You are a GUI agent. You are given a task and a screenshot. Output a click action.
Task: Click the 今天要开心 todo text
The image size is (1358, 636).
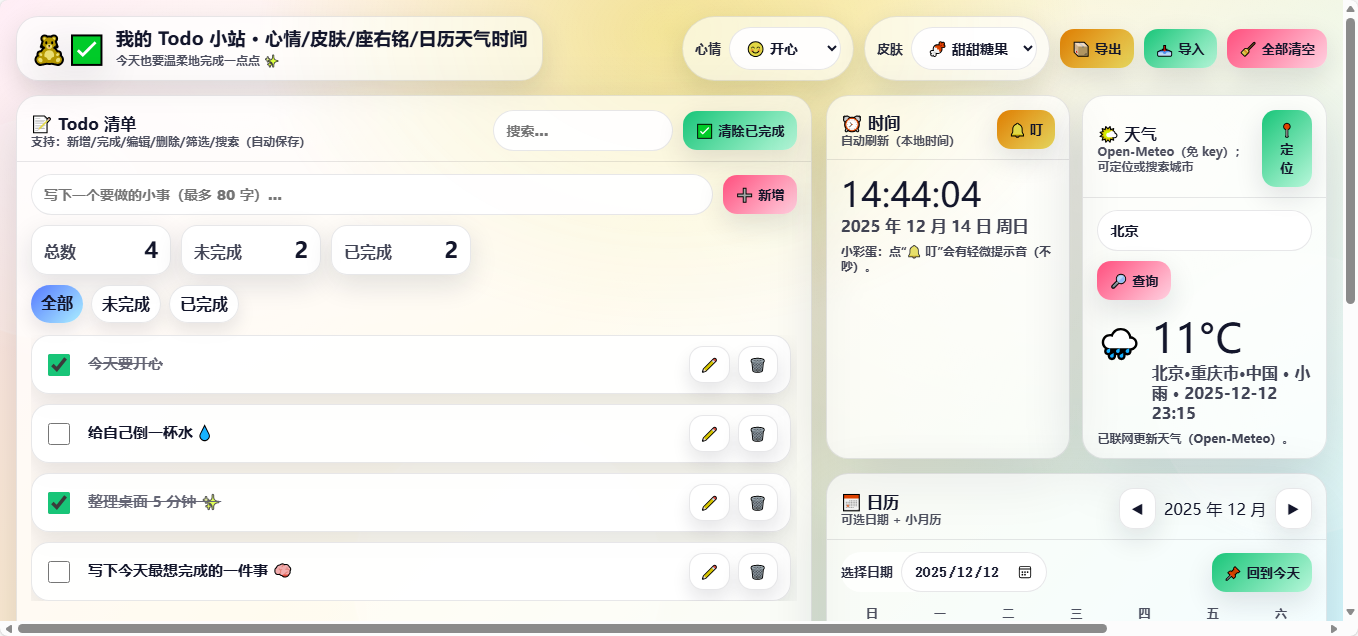[125, 364]
